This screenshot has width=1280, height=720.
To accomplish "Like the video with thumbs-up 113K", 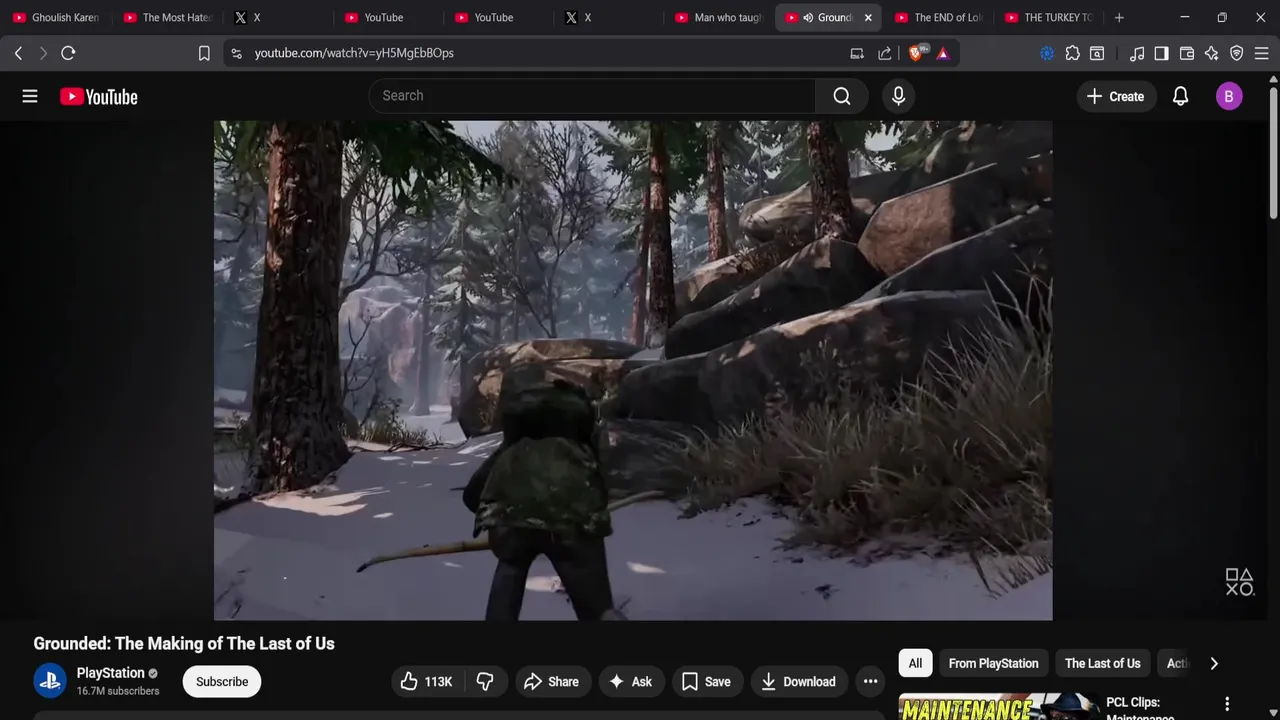I will [427, 682].
